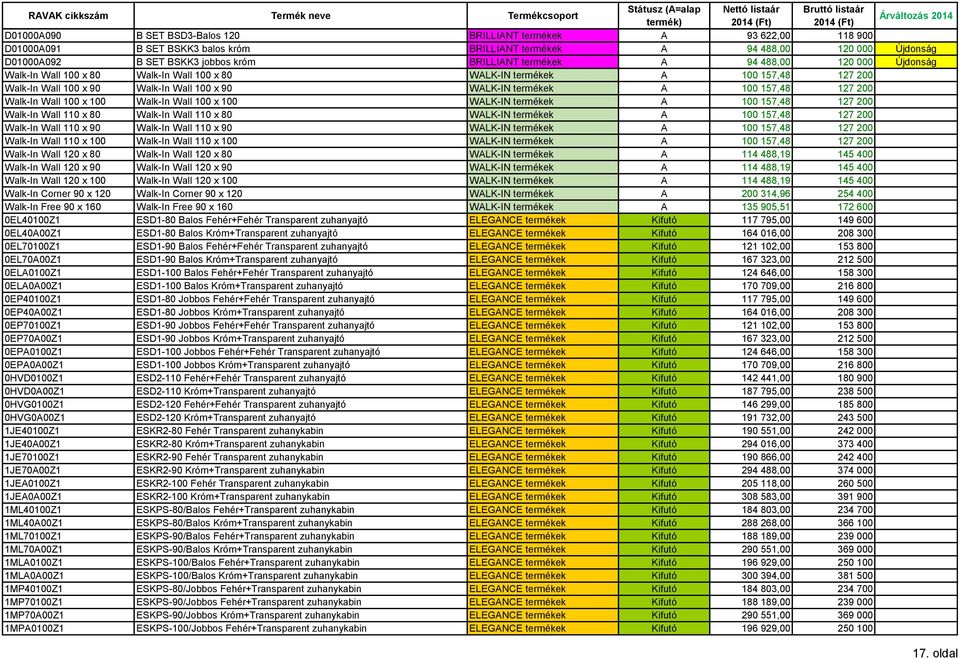Select net price 114 488,19 for Walk-In Wall 120 x 80

point(766,154)
